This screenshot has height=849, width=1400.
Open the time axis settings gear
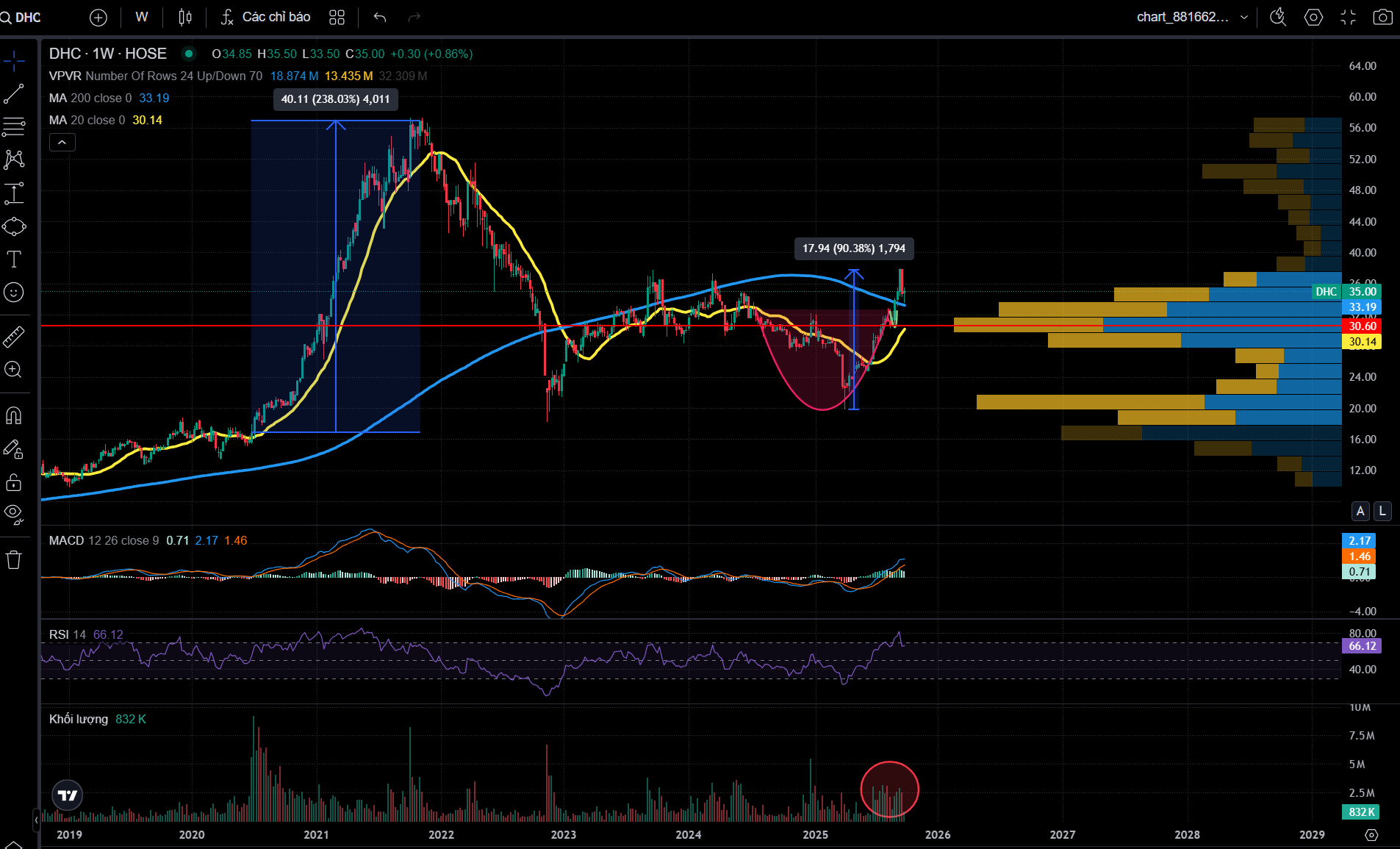point(1371,834)
